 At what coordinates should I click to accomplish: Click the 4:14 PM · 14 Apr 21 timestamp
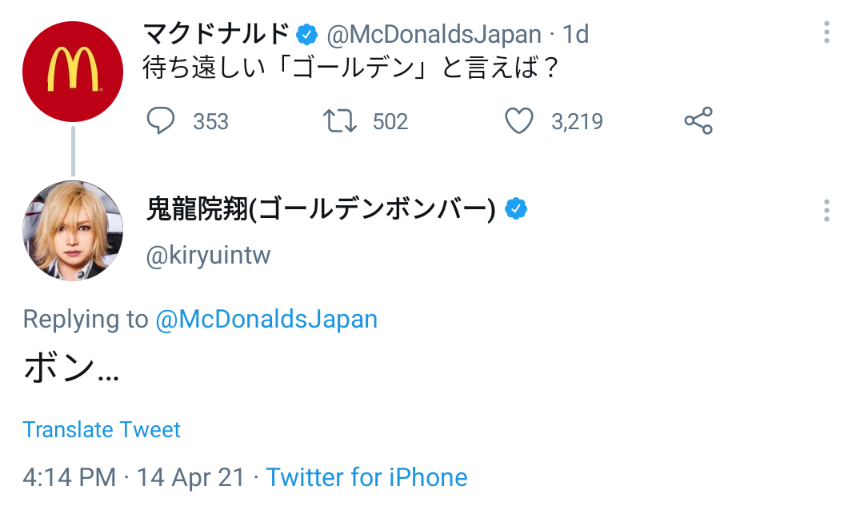pyautogui.click(x=133, y=477)
